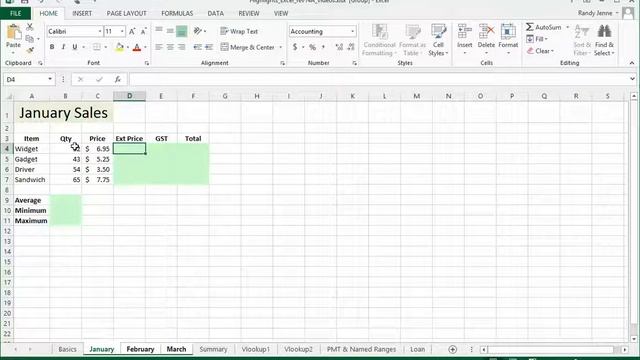Click the Percent Style icon

pyautogui.click(x=312, y=47)
